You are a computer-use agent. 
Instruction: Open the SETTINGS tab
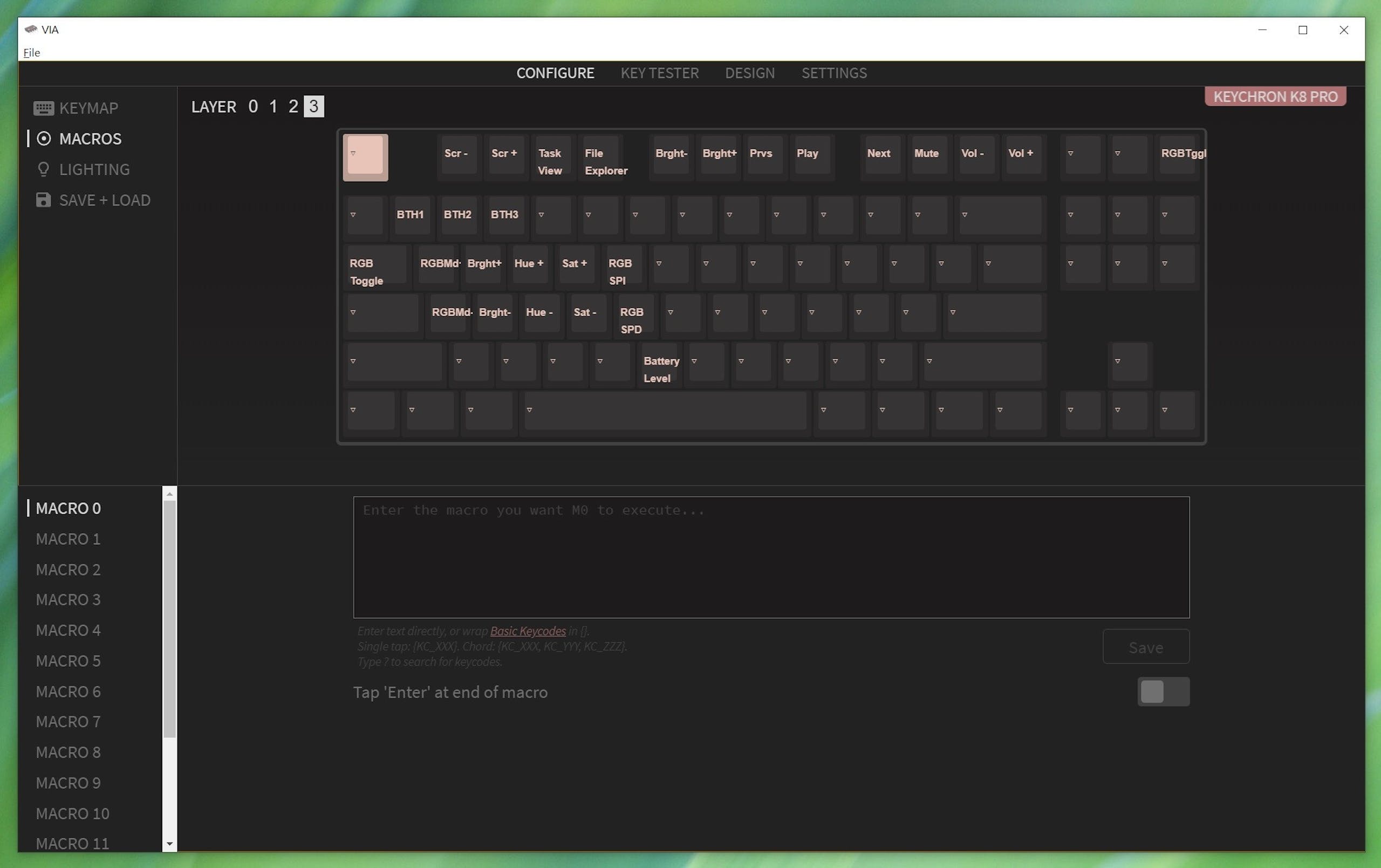point(834,73)
